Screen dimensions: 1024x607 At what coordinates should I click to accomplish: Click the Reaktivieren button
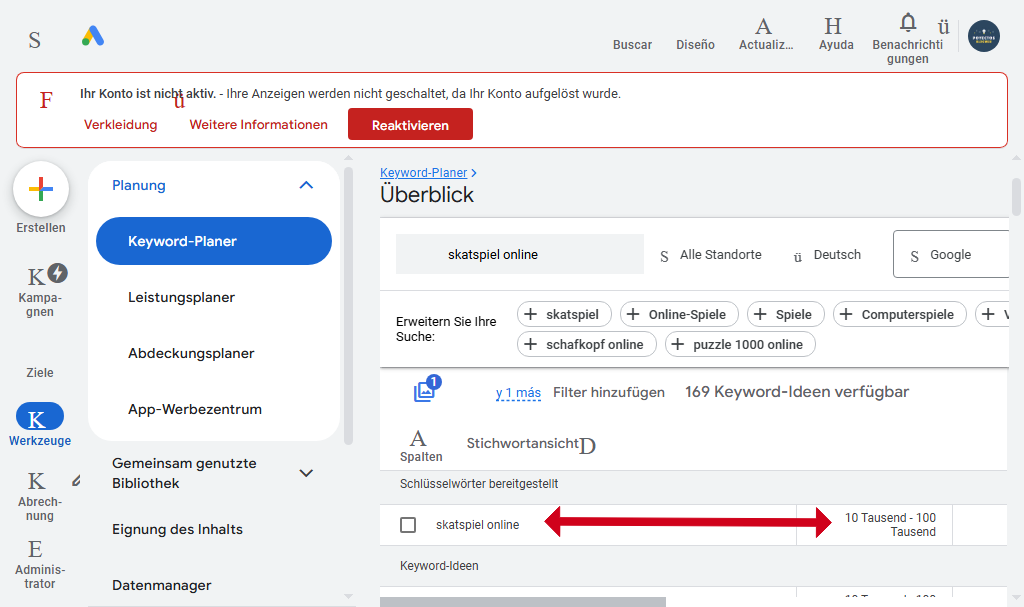coord(410,124)
